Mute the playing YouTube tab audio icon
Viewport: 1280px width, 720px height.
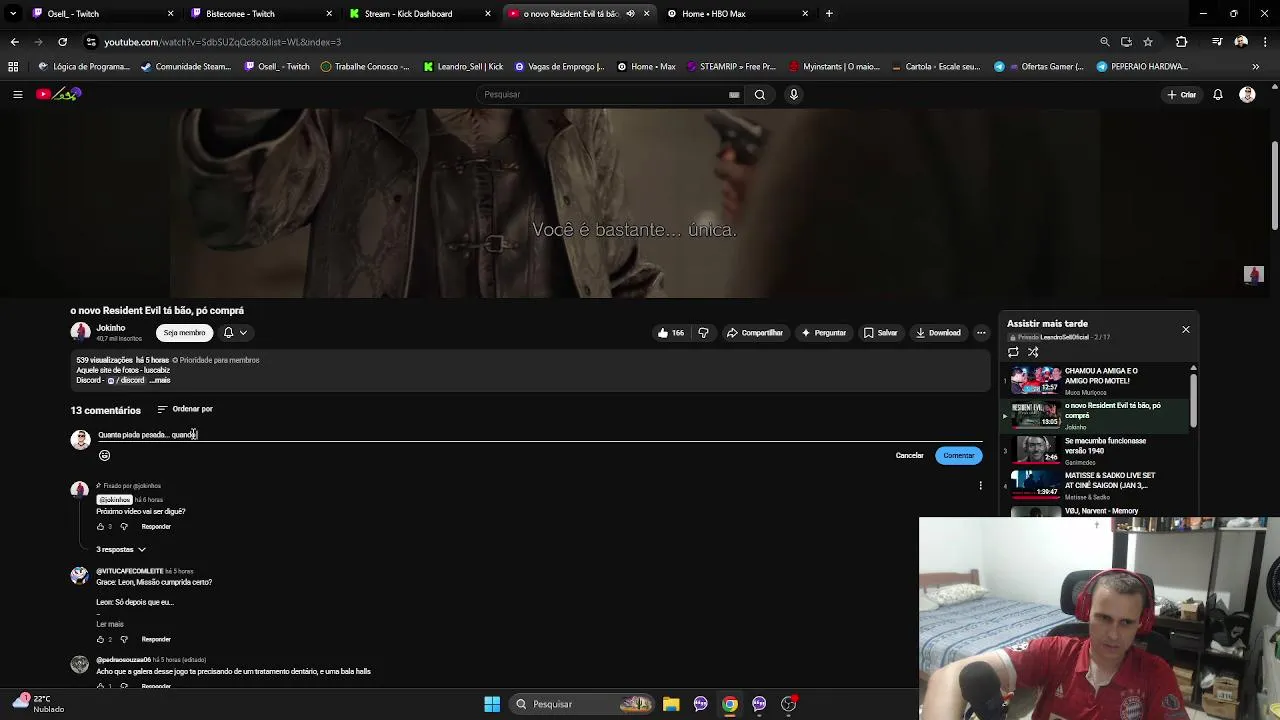[x=630, y=14]
